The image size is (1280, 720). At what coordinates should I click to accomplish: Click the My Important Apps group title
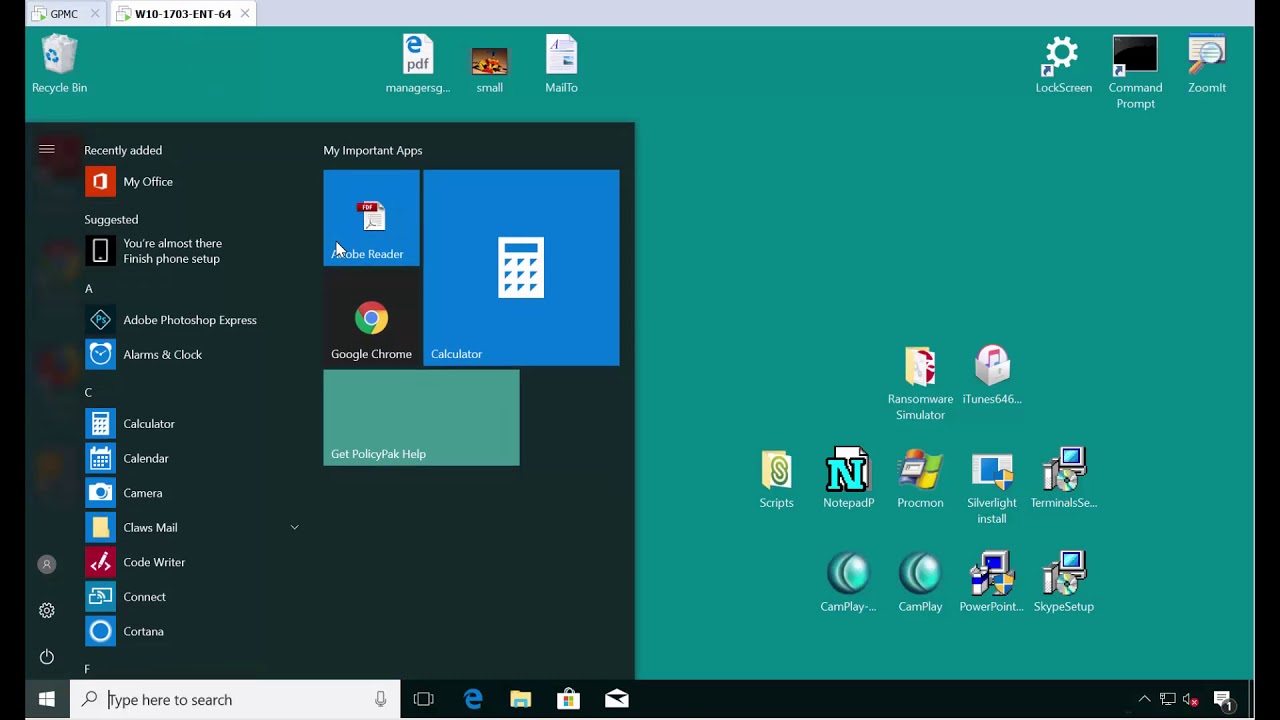click(373, 150)
